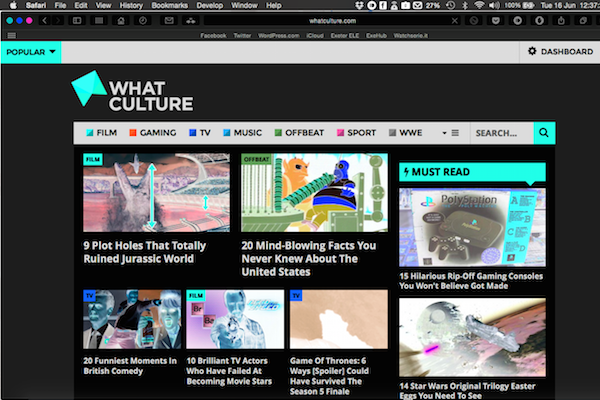Screen dimensions: 600x400
Task: Open the View menu
Action: click(103, 5)
